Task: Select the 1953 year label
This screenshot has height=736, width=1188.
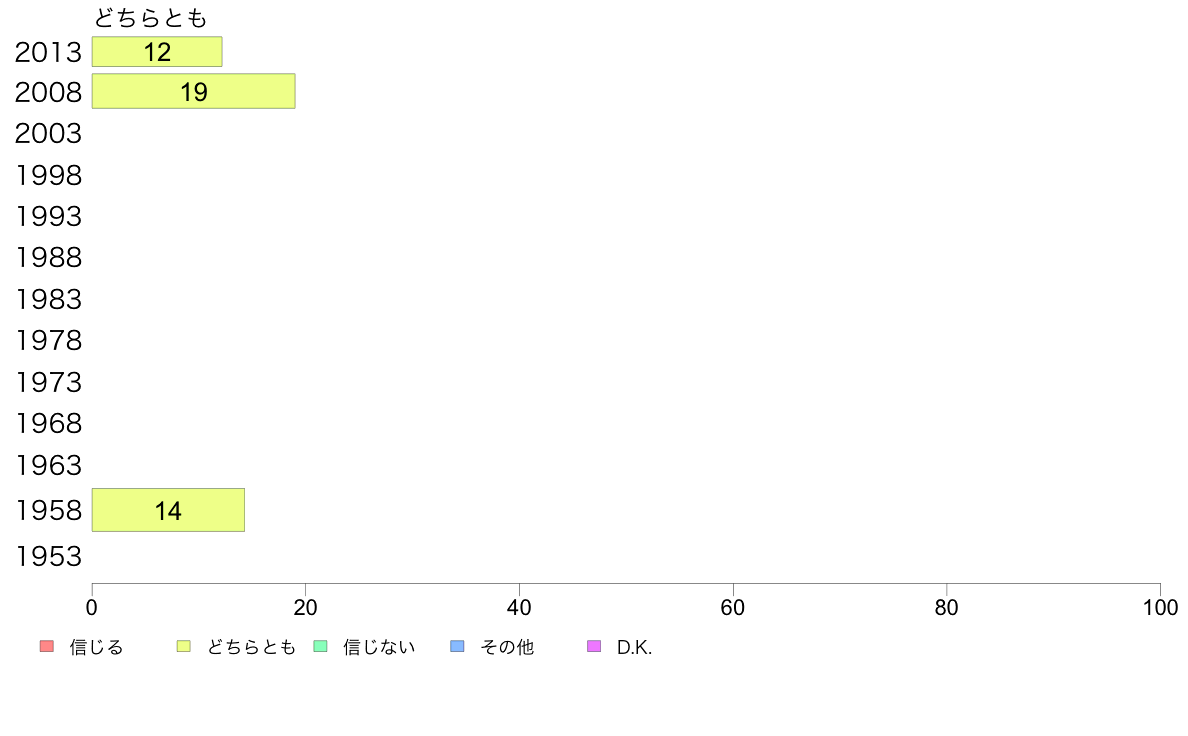Action: pyautogui.click(x=48, y=556)
